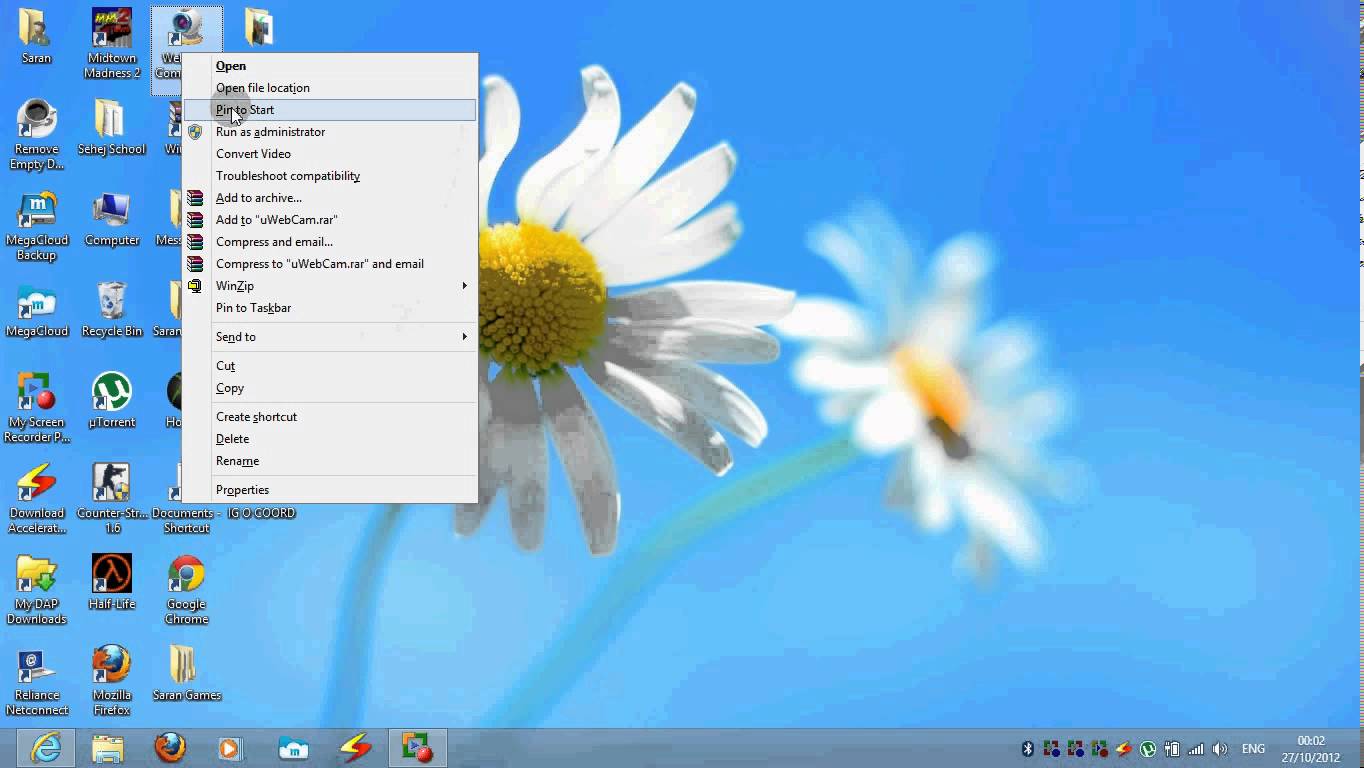Click the µTorrent system tray icon
The image size is (1364, 768).
point(1148,749)
